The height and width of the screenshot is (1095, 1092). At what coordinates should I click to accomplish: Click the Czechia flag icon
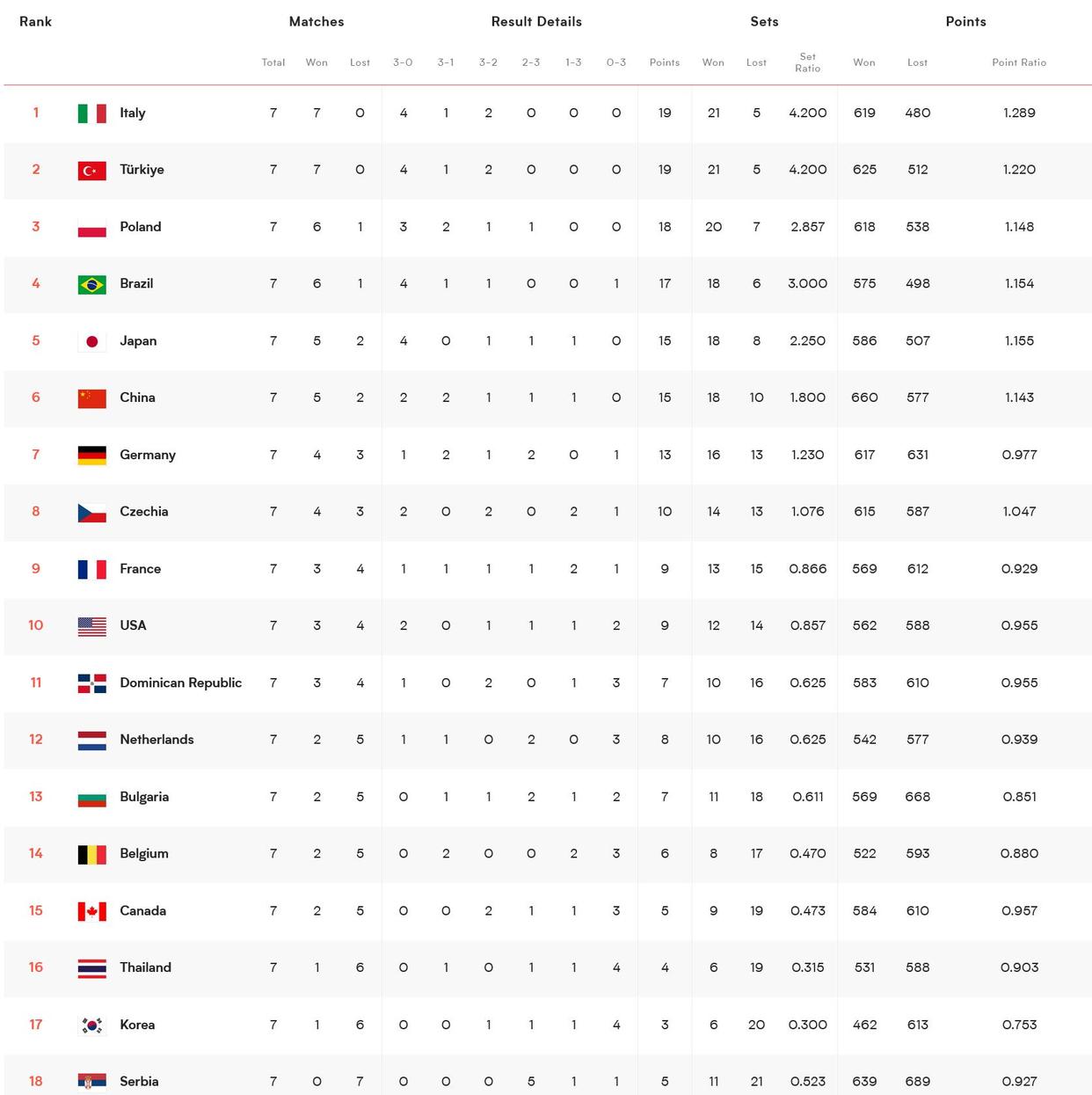pos(92,511)
